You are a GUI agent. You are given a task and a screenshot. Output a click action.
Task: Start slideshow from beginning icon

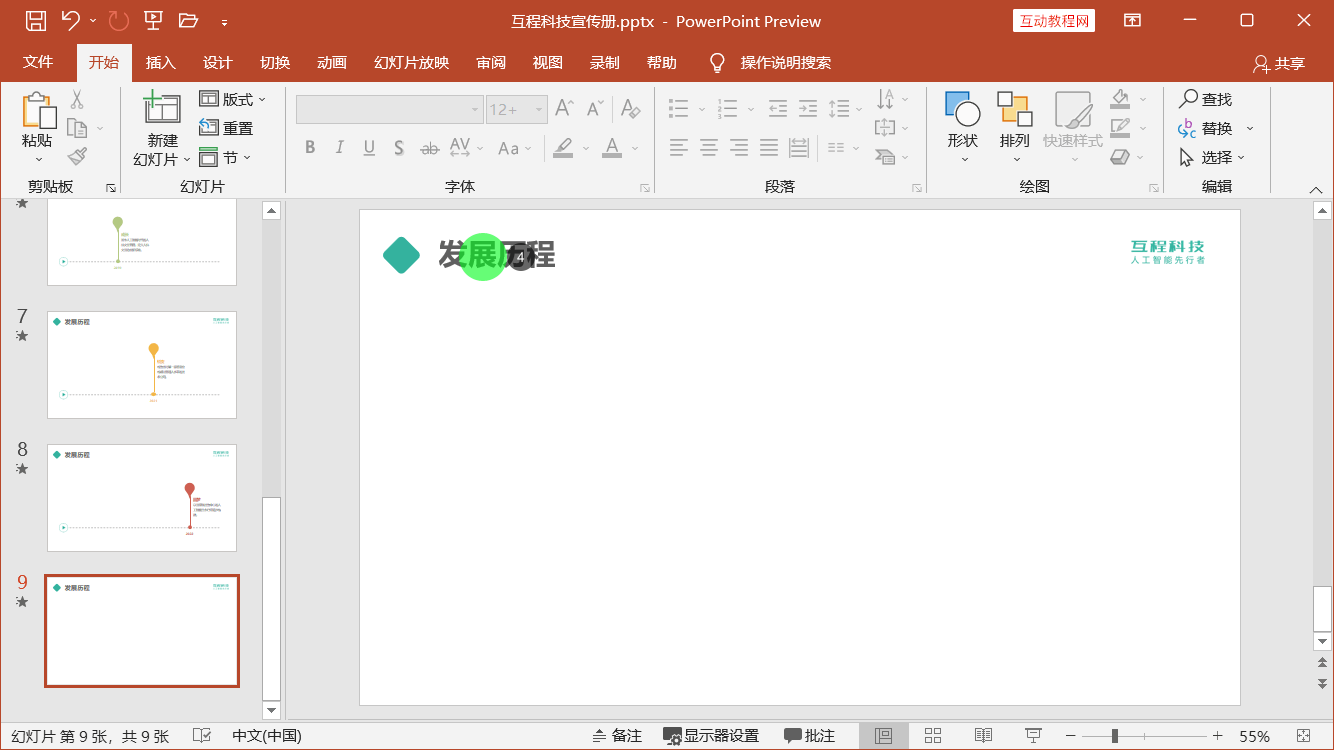pos(153,20)
